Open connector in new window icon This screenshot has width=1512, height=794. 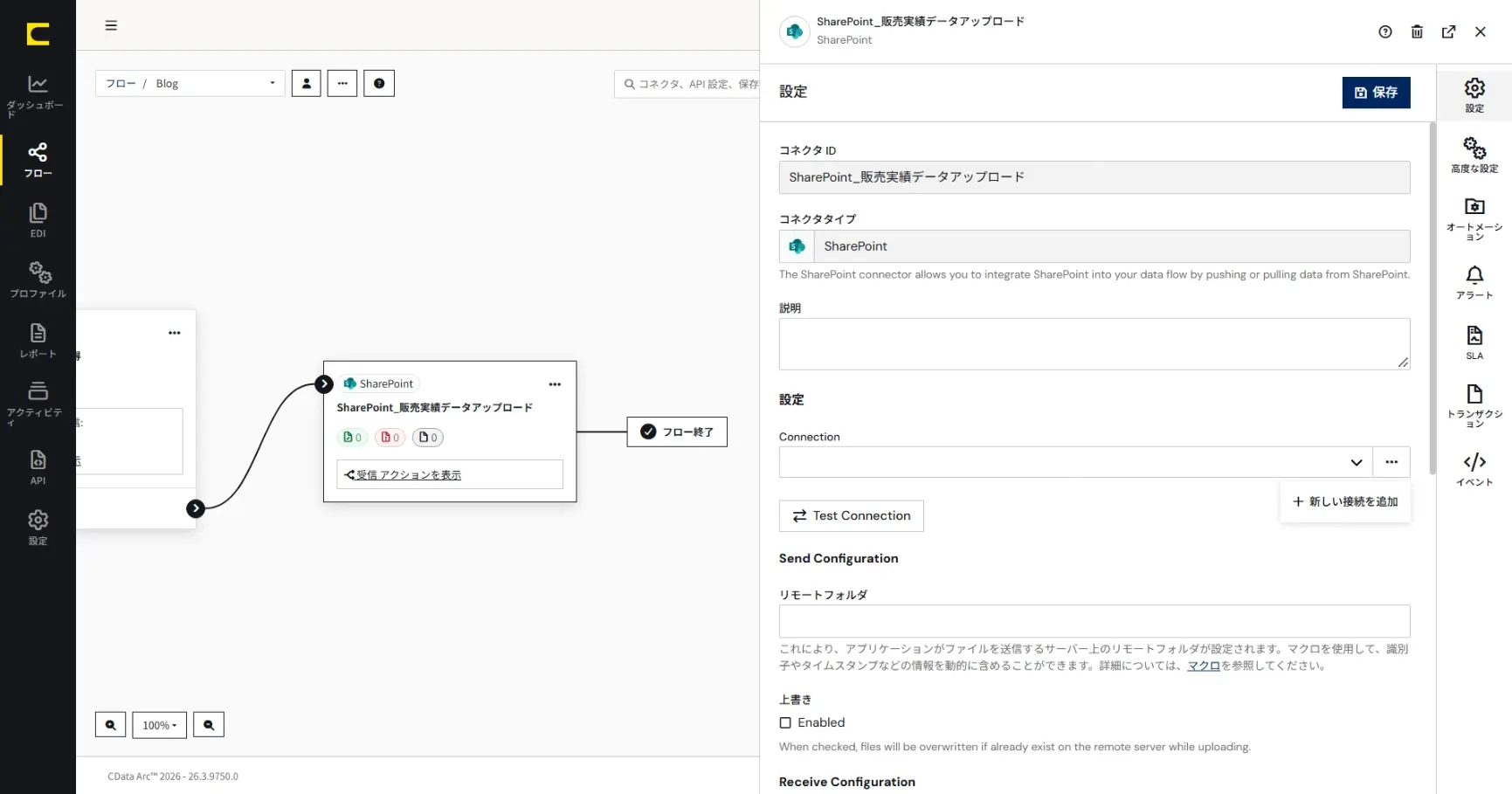pos(1449,31)
